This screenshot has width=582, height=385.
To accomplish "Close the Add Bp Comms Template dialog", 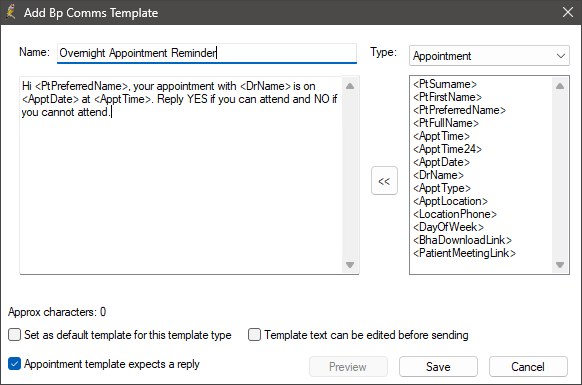I will pos(568,12).
